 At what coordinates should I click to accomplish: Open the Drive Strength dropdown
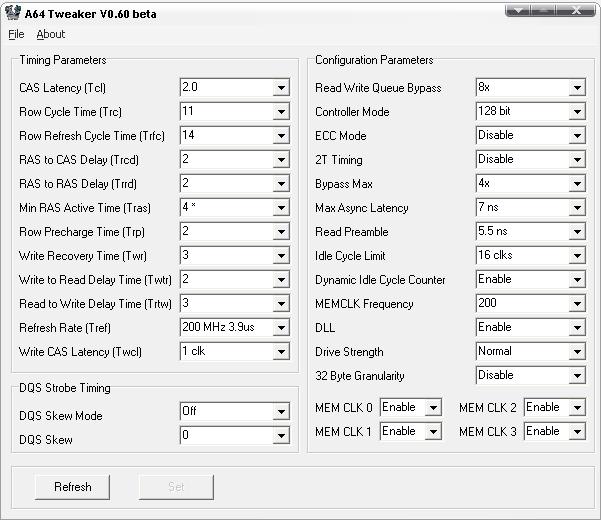pos(531,351)
